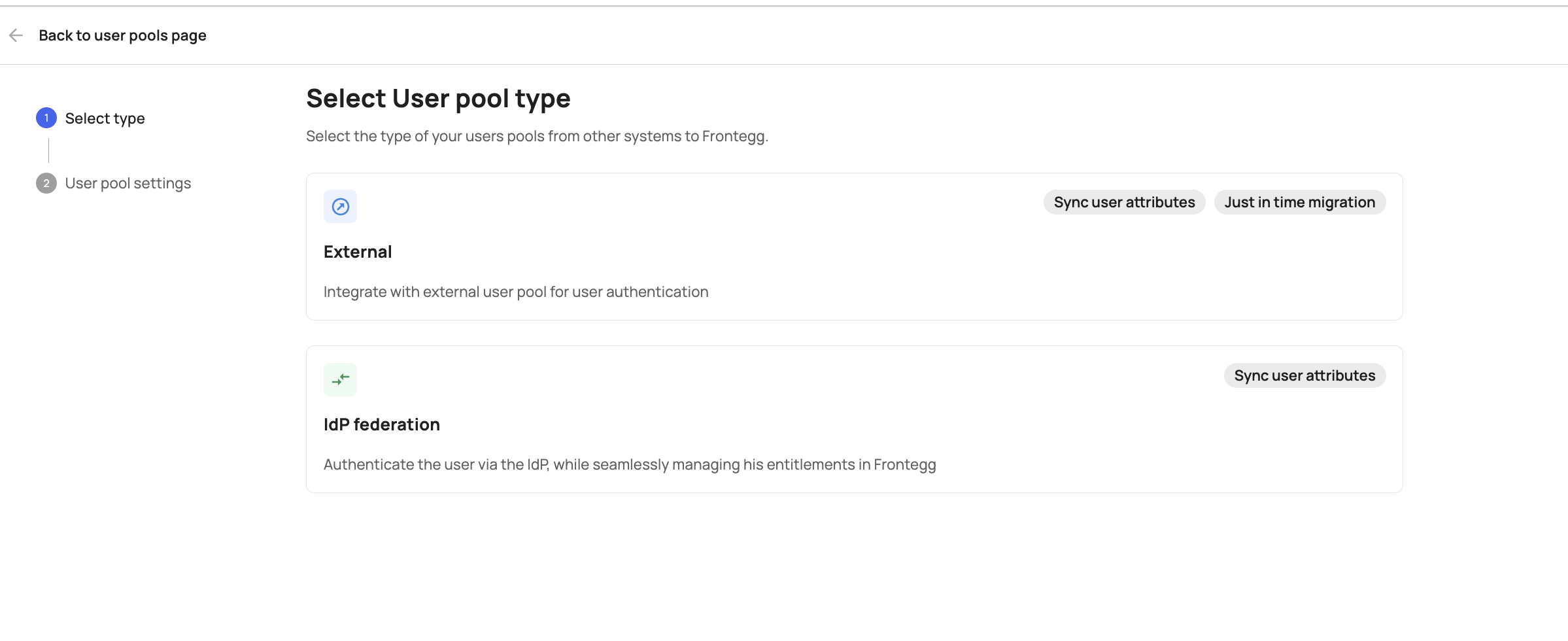Click the 'Just in time migration' tag
The width and height of the screenshot is (1568, 641).
pos(1299,202)
